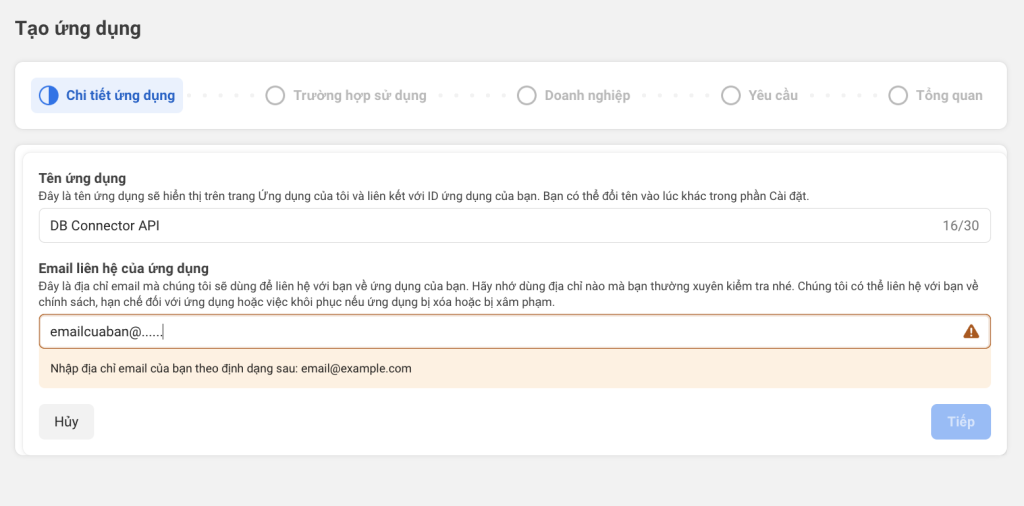
Task: Go to the Trường hợp sử dụng step
Action: 359,96
